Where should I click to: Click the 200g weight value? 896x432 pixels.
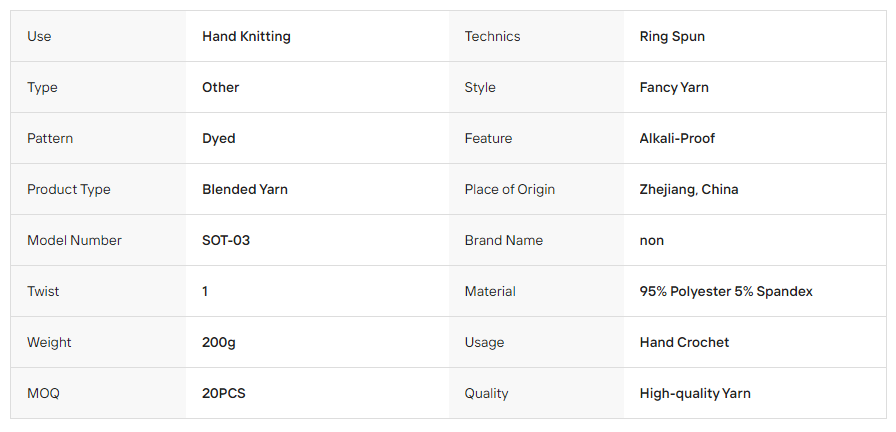(x=218, y=342)
